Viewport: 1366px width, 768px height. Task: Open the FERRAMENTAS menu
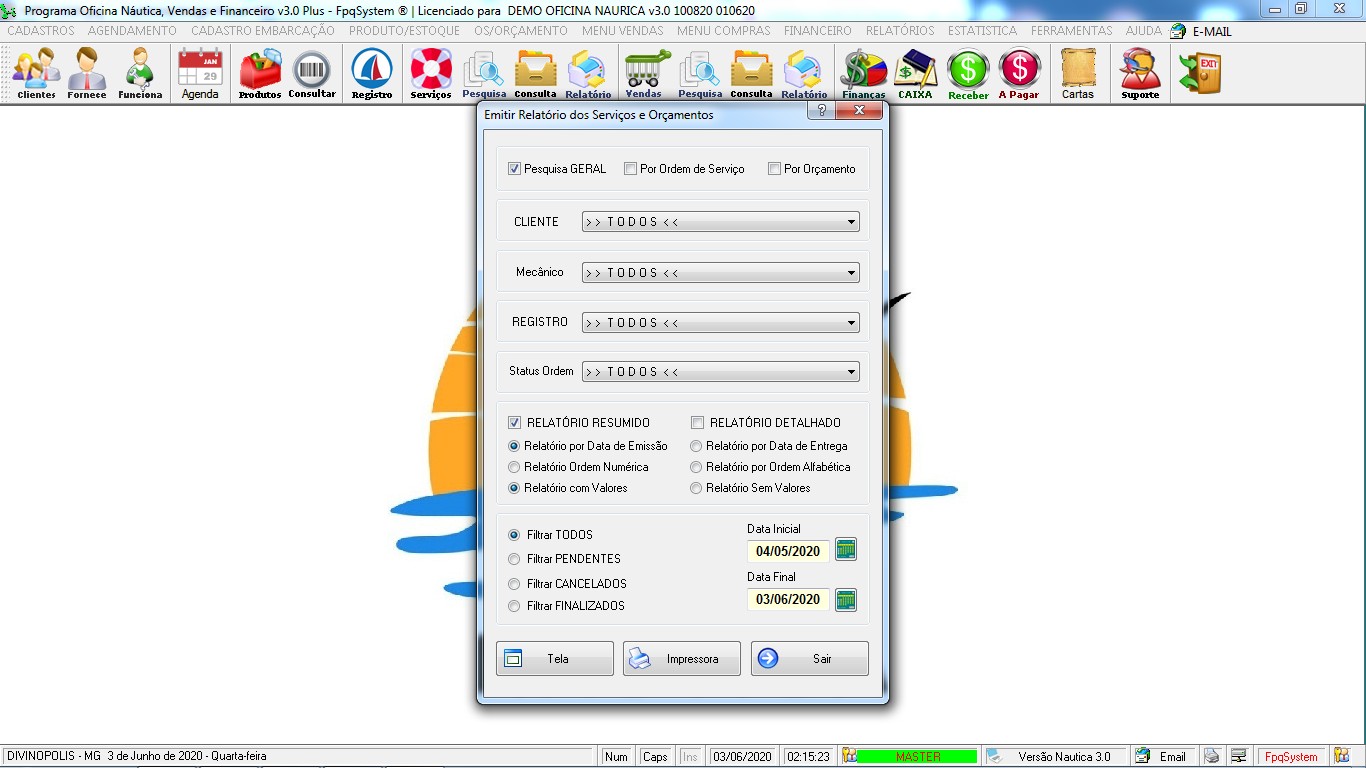[1072, 31]
